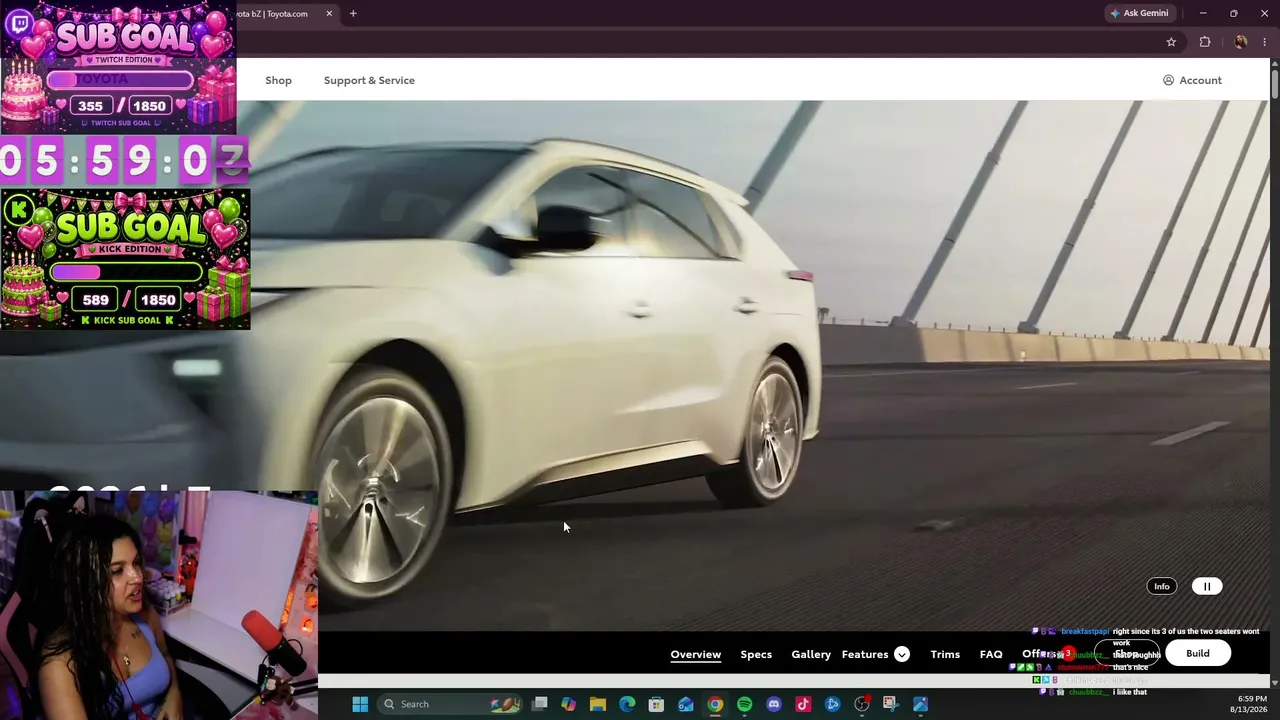This screenshot has width=1280, height=720.
Task: Open the Chrome profile avatar
Action: tap(1241, 42)
